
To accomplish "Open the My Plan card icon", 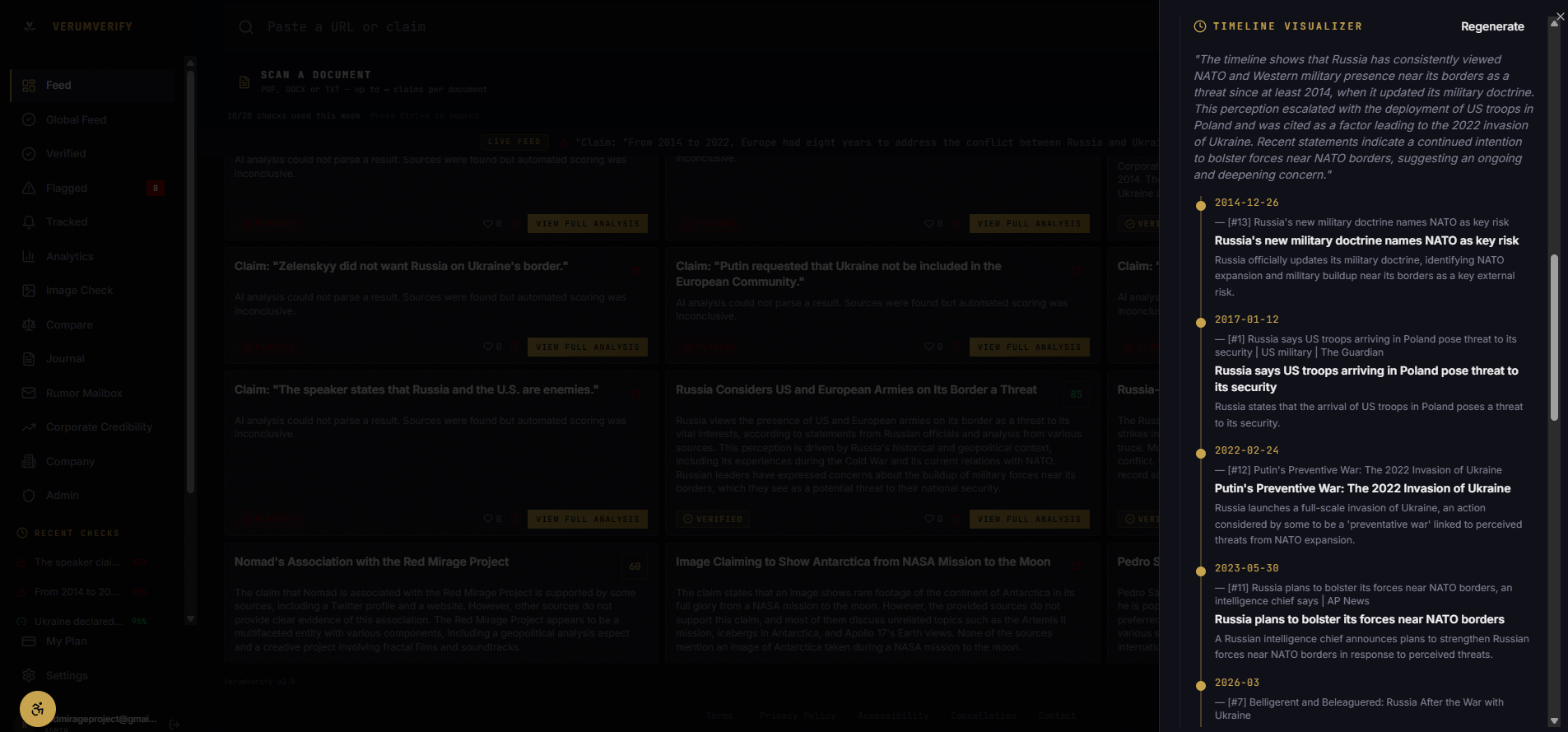I will 29,641.
